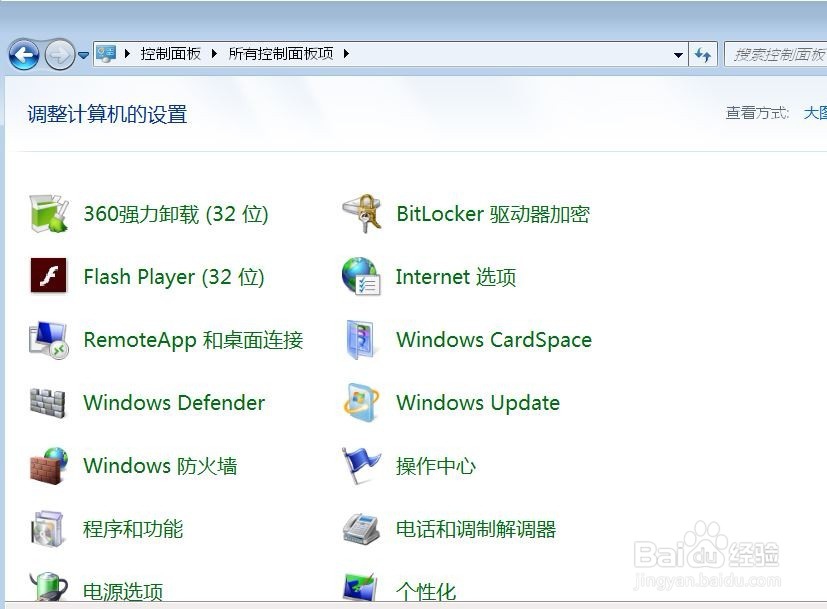The image size is (827, 609).
Task: Select 控制面板 in the breadcrumb
Action: click(x=170, y=53)
